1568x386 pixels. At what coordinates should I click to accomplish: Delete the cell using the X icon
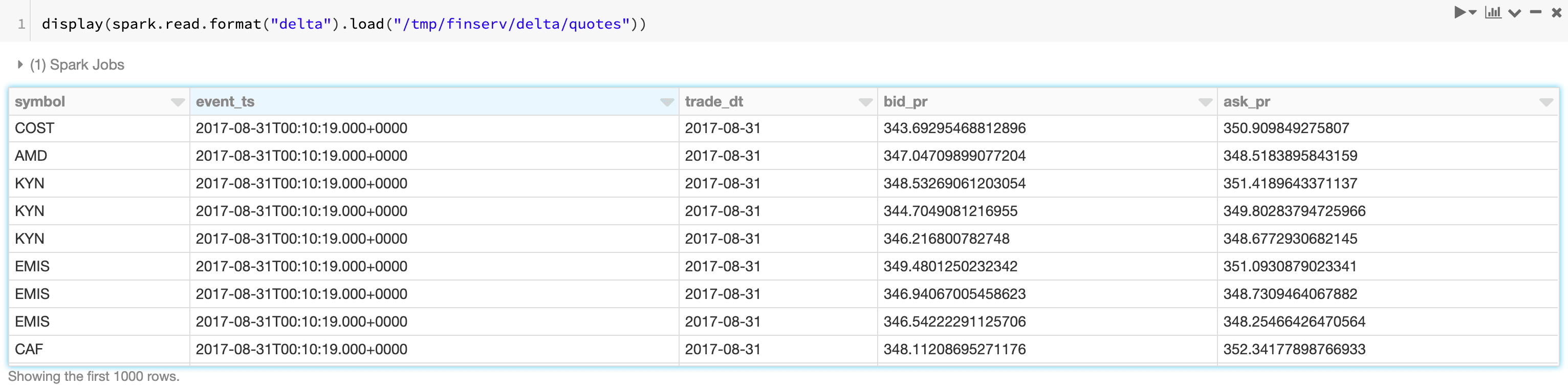[1556, 12]
